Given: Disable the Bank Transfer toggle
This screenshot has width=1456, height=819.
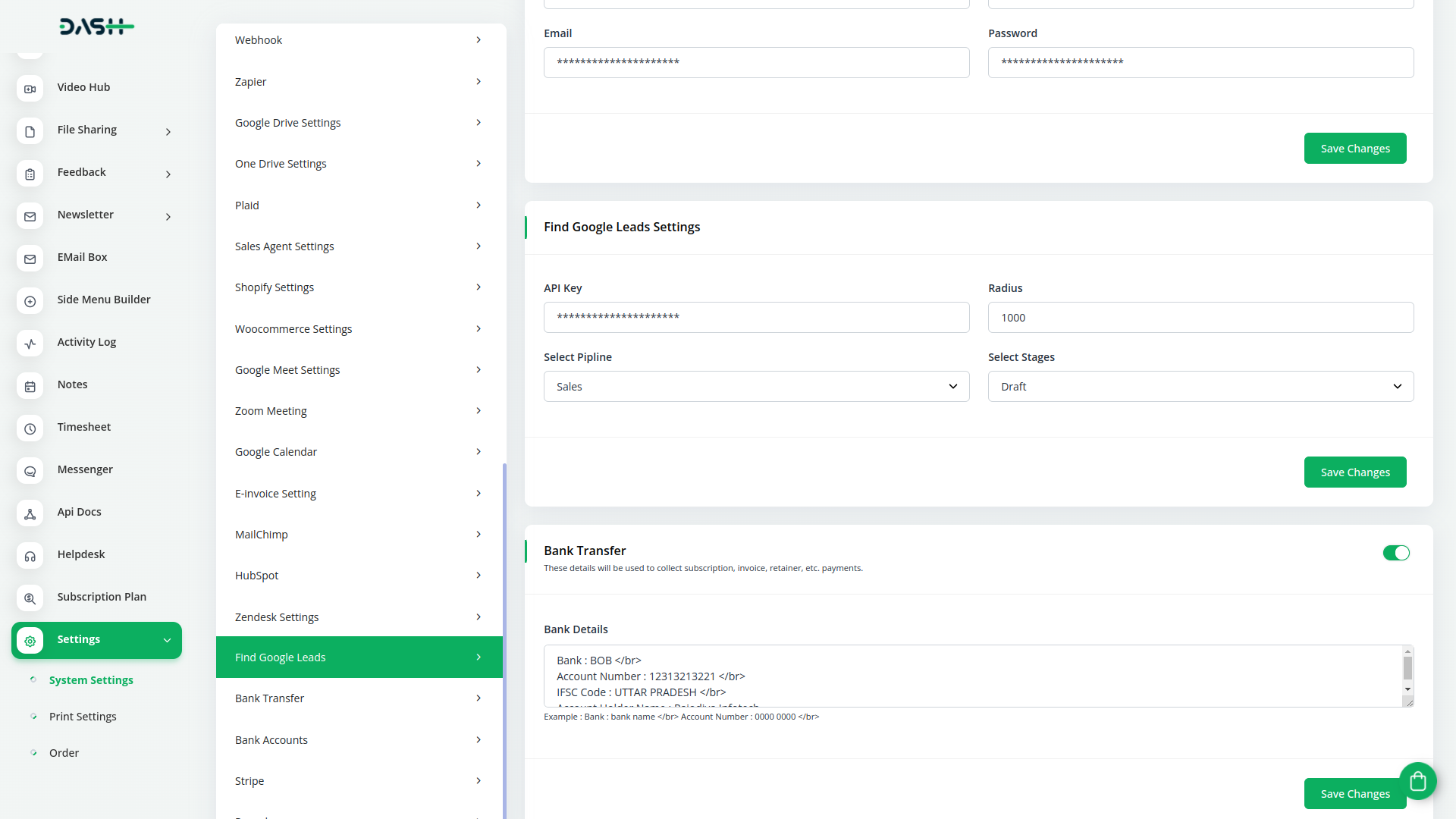Looking at the screenshot, I should pyautogui.click(x=1395, y=553).
